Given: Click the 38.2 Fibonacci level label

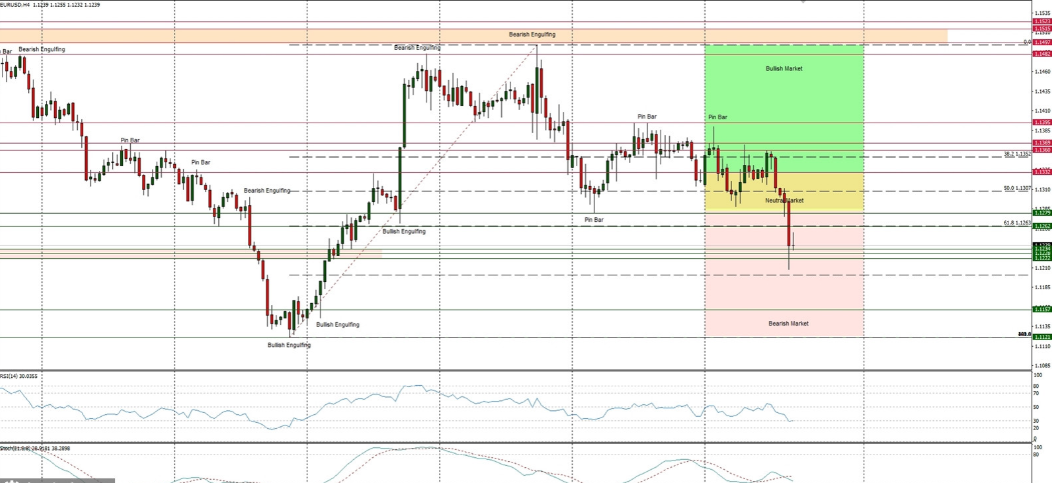Looking at the screenshot, I should coord(1017,154).
